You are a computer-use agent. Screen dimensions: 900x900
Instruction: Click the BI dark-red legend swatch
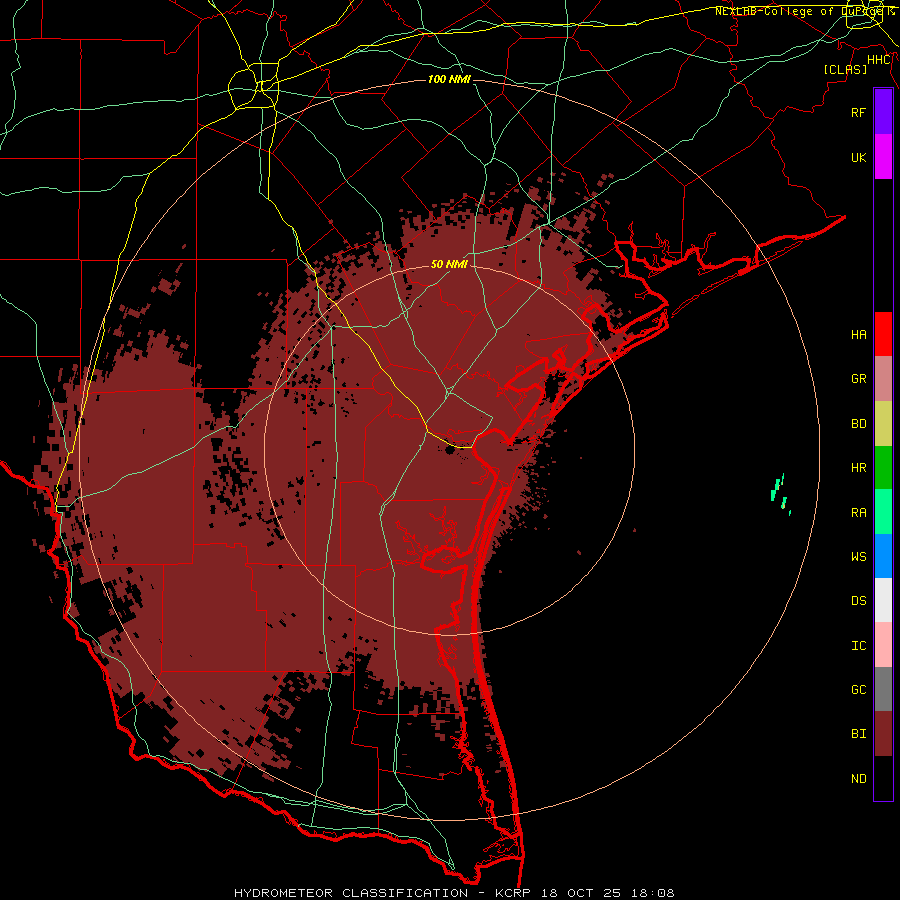click(883, 734)
